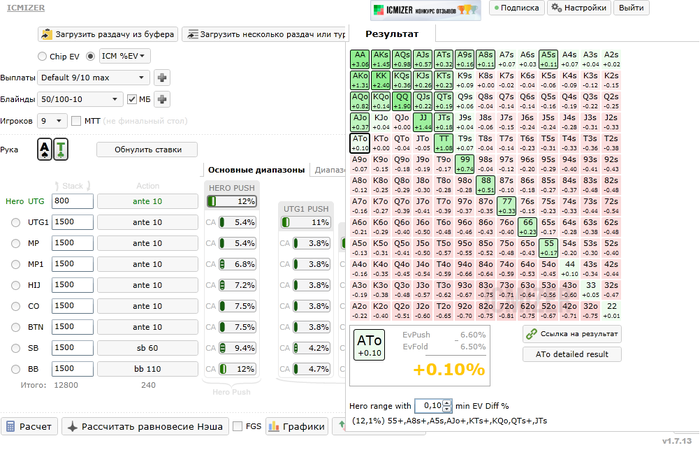Click the min EV Diff input field

coord(429,406)
